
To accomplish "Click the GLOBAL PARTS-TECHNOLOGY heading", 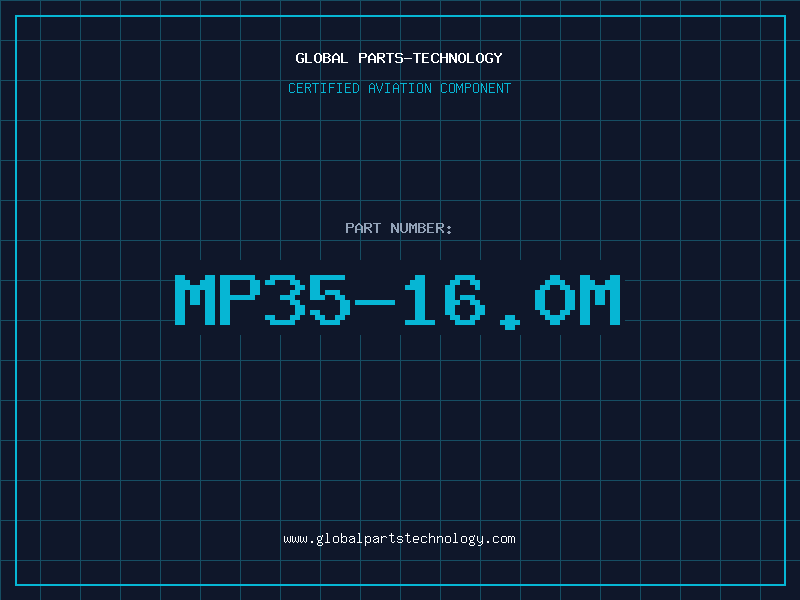I will coord(399,58).
